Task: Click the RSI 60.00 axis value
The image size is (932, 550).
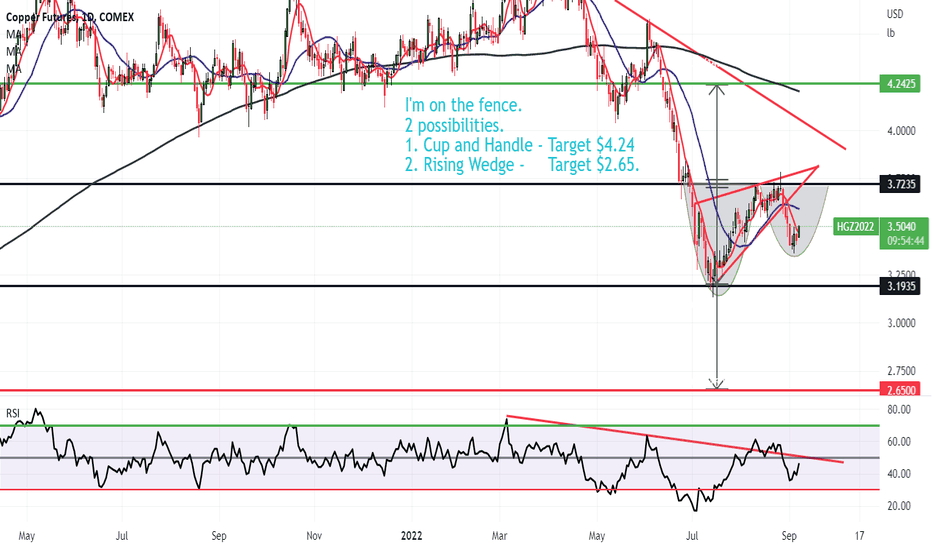Action: click(x=899, y=442)
